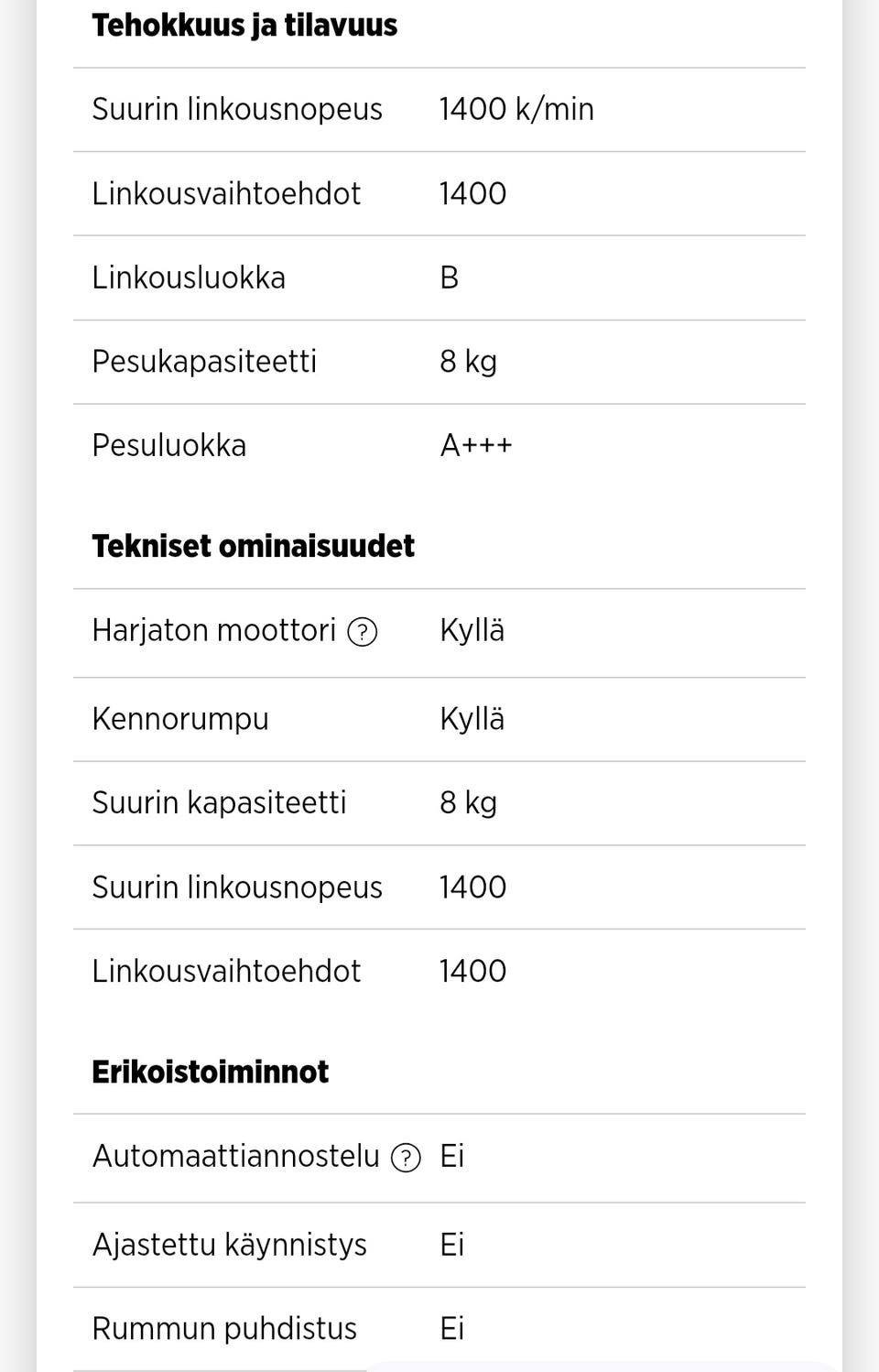Viewport: 879px width, 1372px height.
Task: Select the Rummun puhdistus row
Action: (x=223, y=1327)
